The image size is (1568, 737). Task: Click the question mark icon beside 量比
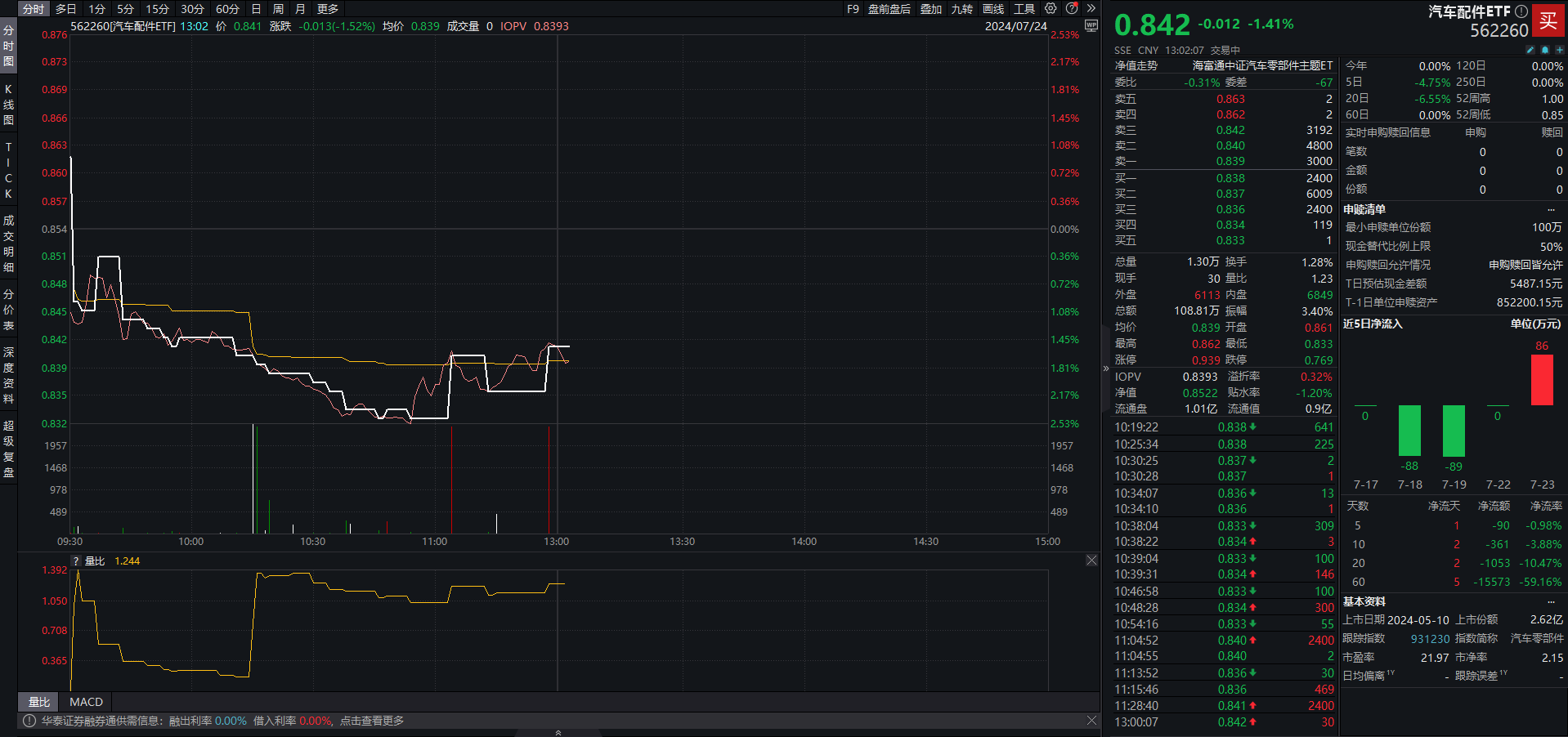tap(75, 561)
